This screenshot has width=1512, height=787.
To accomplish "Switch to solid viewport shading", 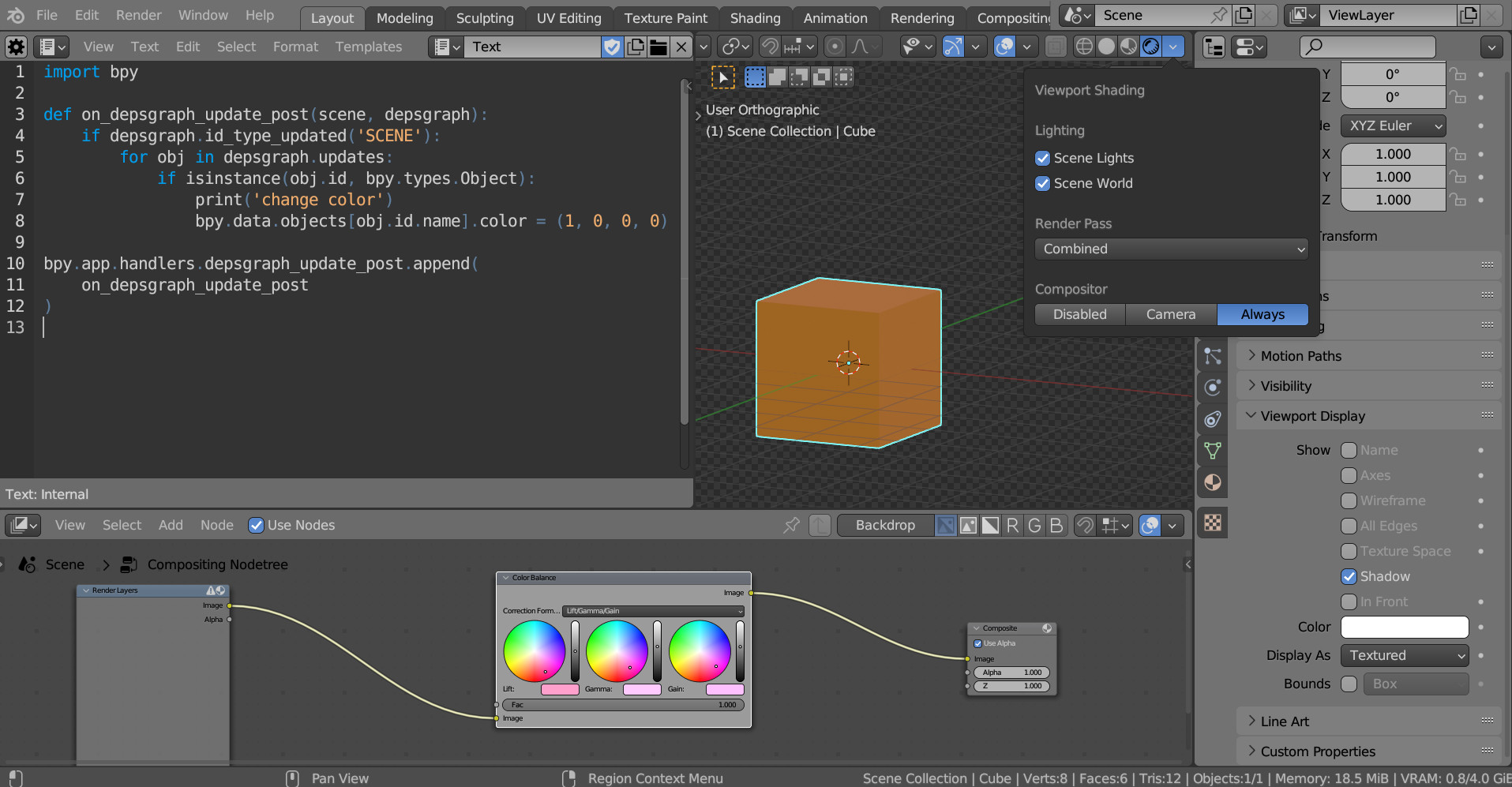I will pyautogui.click(x=1107, y=47).
